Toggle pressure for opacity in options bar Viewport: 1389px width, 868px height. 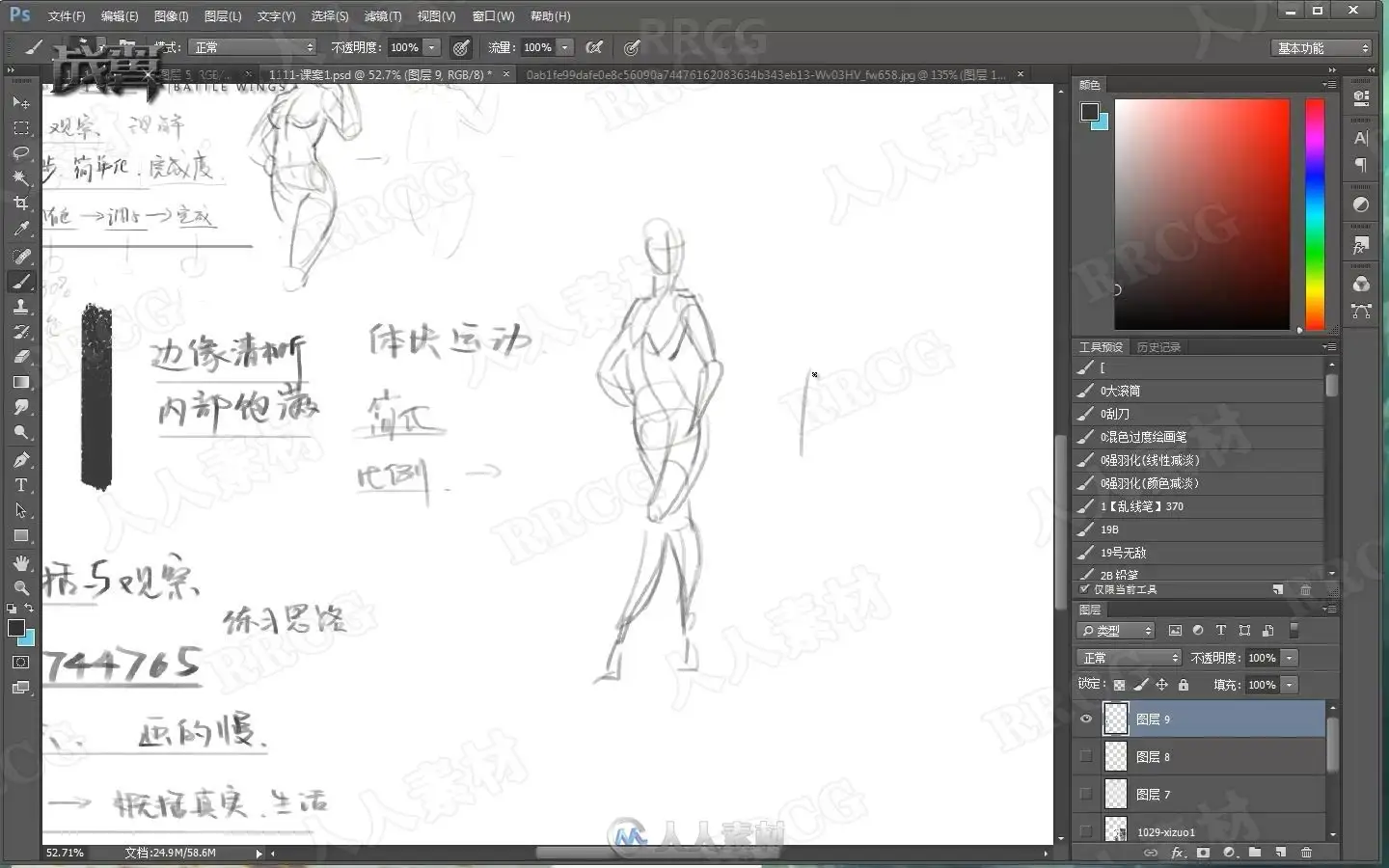point(461,47)
